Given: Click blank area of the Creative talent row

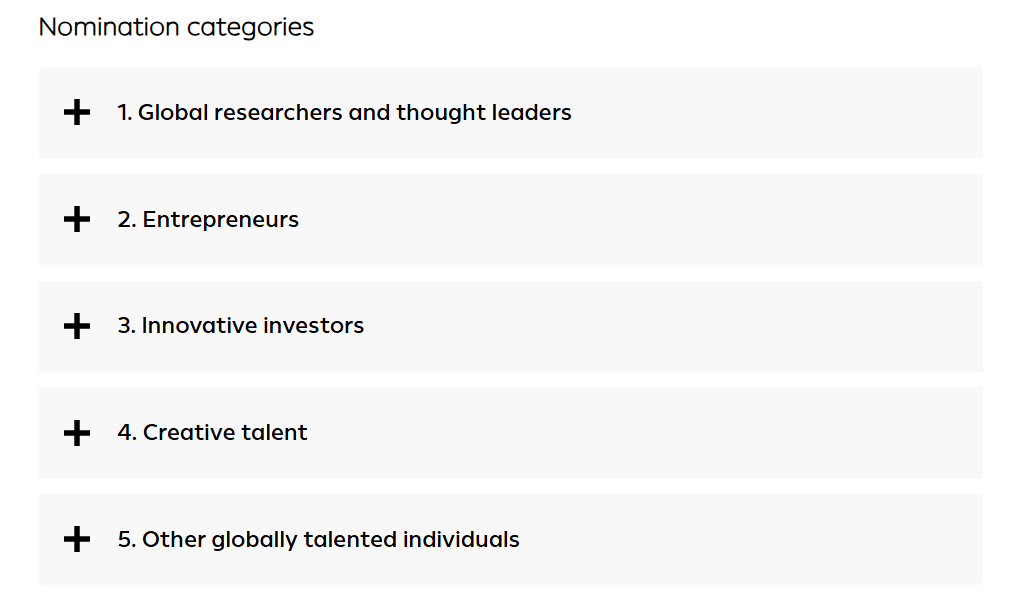Looking at the screenshot, I should pyautogui.click(x=719, y=433).
